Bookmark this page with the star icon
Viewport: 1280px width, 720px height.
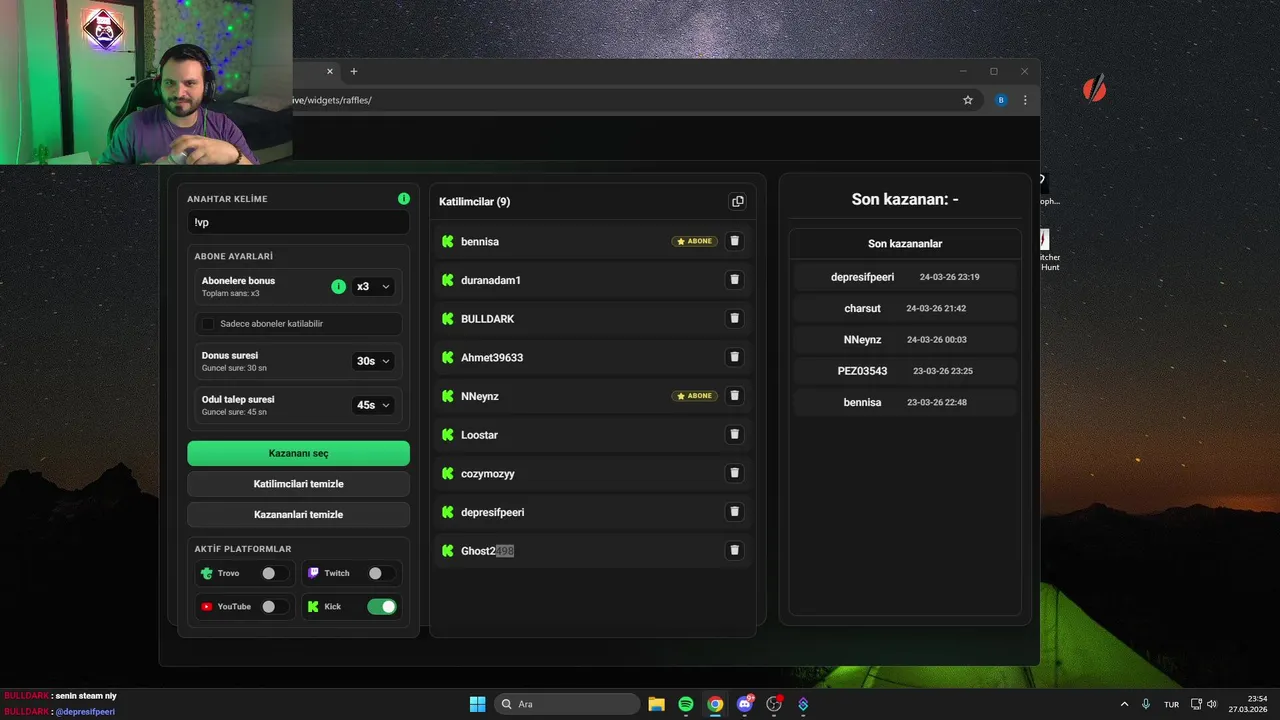[968, 100]
